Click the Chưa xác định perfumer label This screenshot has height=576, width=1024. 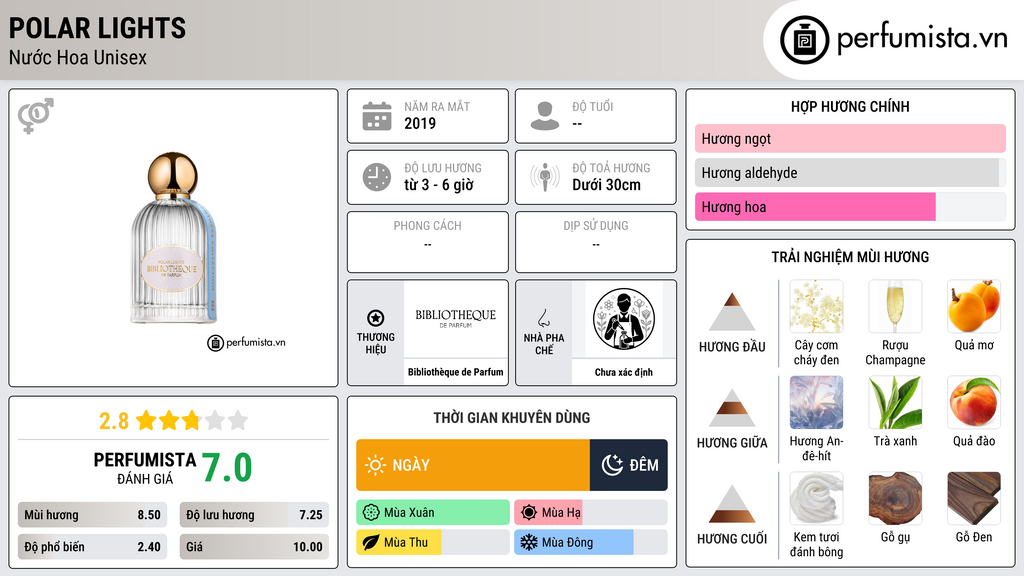(x=624, y=372)
